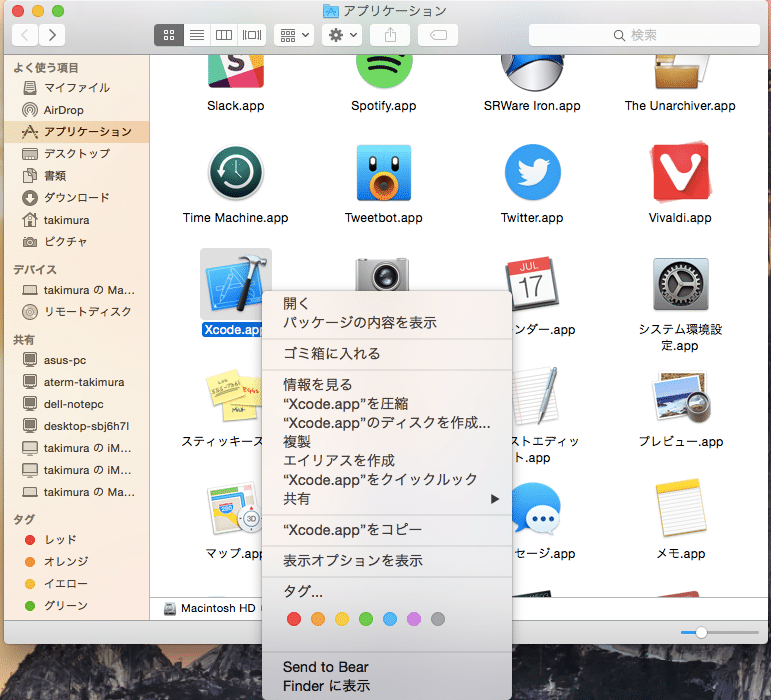Select the TextEdit paper and pen icon
This screenshot has height=700, width=771.
[536, 396]
